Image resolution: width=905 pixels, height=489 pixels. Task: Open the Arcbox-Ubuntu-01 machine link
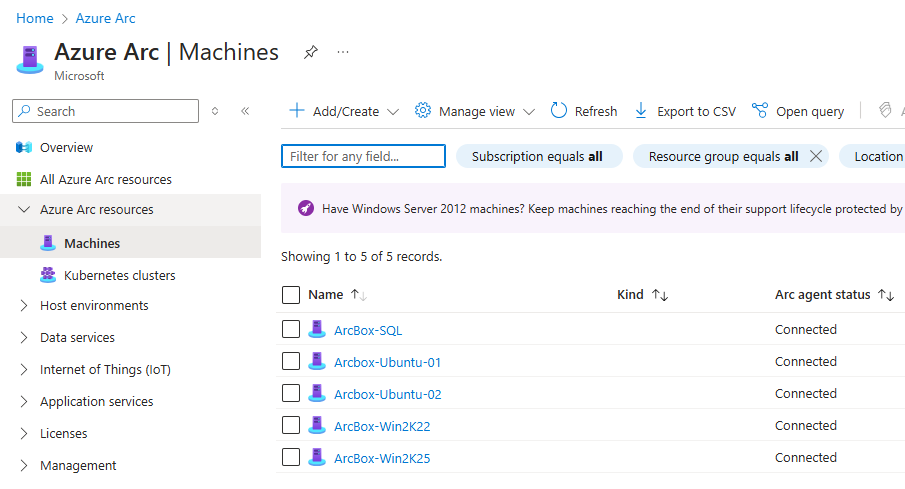(x=387, y=362)
